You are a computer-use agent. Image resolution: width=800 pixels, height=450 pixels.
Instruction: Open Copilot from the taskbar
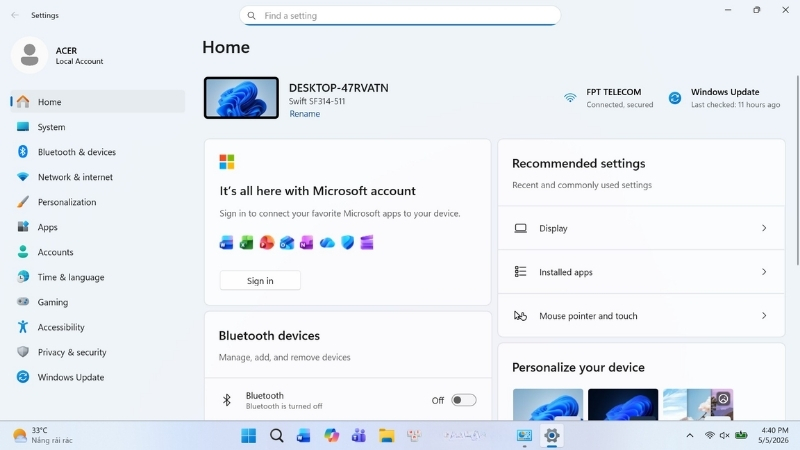(332, 436)
